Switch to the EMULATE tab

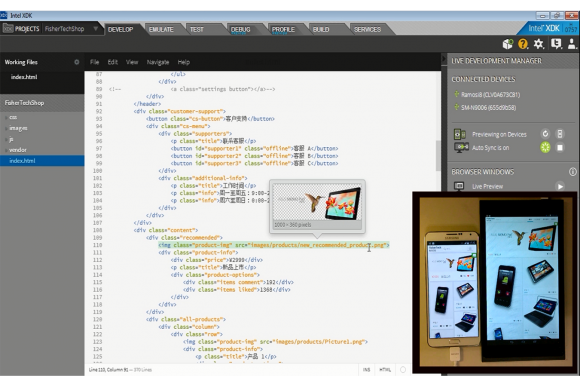(161, 29)
